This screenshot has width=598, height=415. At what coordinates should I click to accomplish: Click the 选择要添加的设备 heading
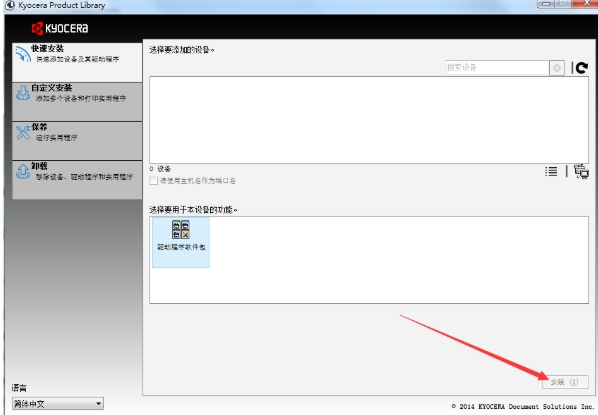point(182,50)
